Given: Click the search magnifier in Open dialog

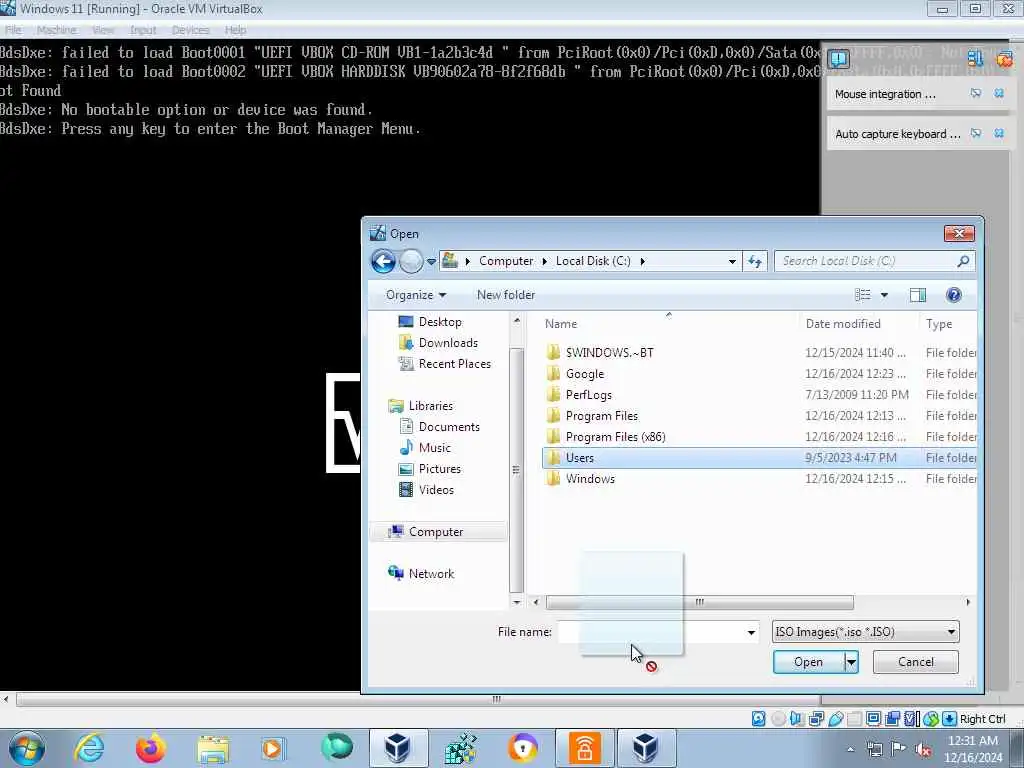Looking at the screenshot, I should (x=963, y=261).
